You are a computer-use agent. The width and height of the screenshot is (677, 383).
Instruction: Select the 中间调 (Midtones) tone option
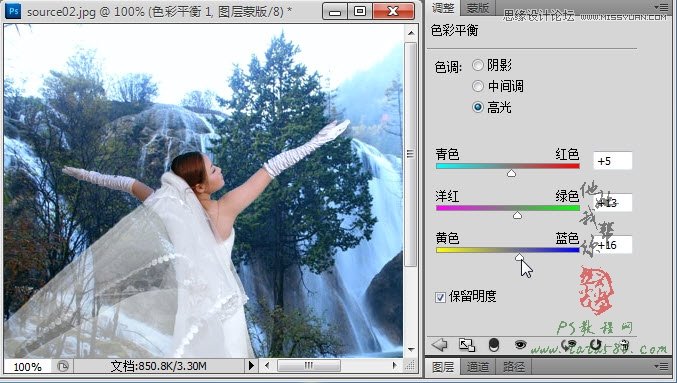pos(478,86)
